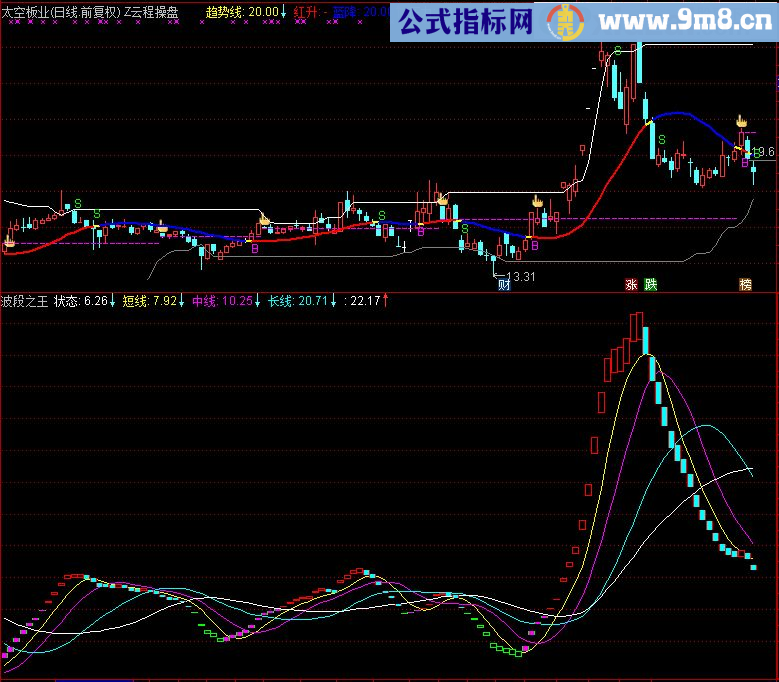Click the blue 财 info marker
This screenshot has height=682, width=779.
(504, 285)
